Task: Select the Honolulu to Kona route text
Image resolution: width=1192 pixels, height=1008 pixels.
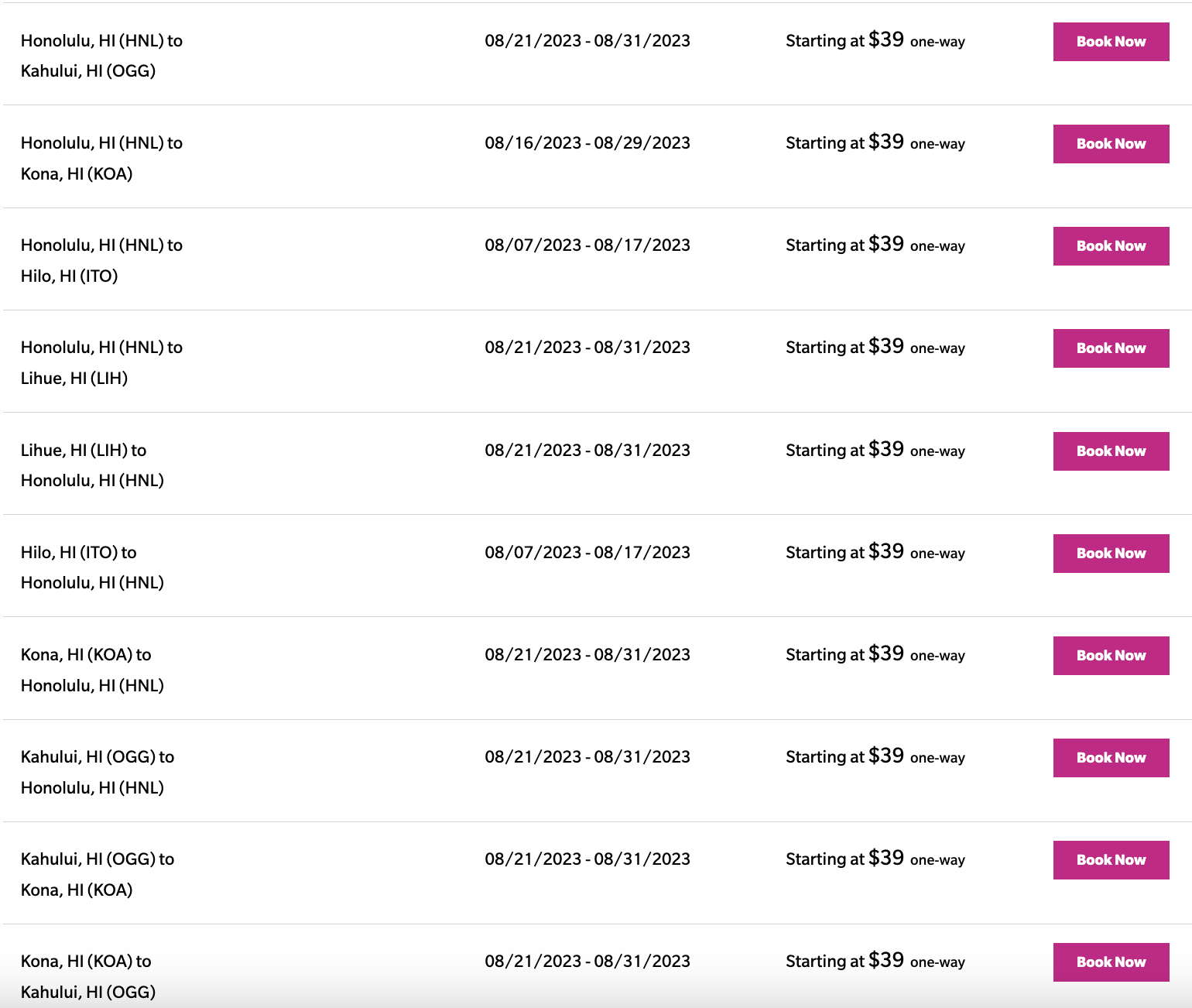Action: pos(101,158)
